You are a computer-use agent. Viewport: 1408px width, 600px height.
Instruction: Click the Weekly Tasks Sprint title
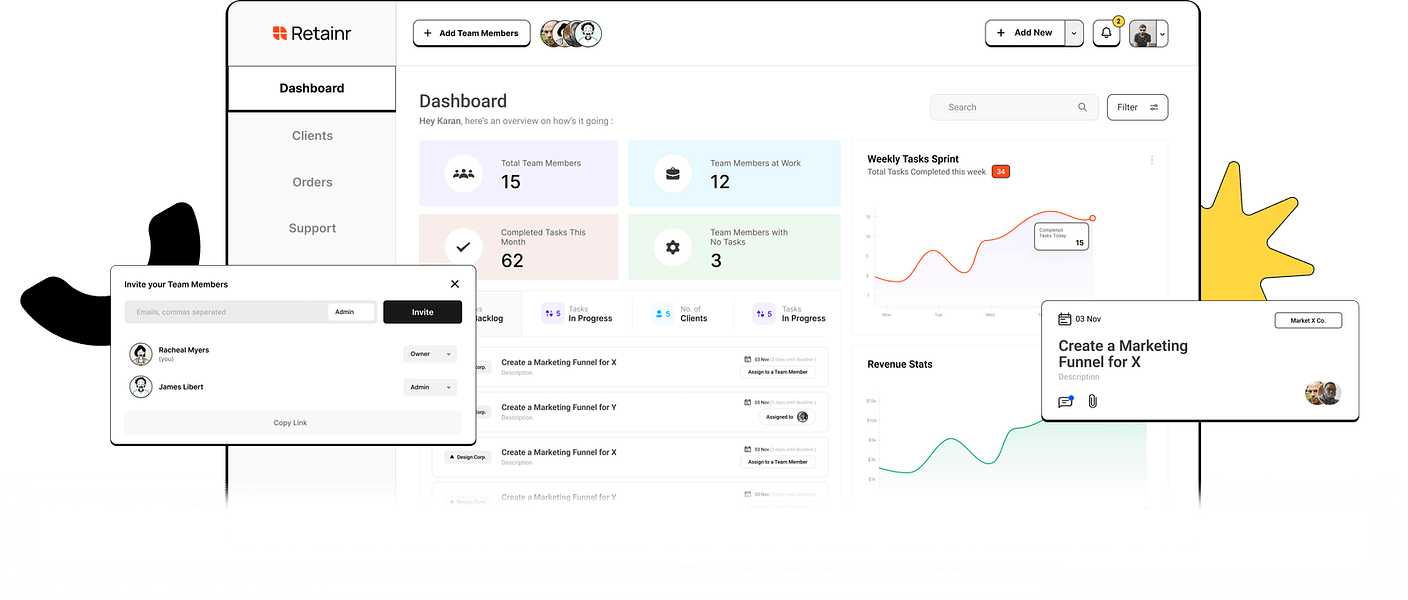[913, 159]
